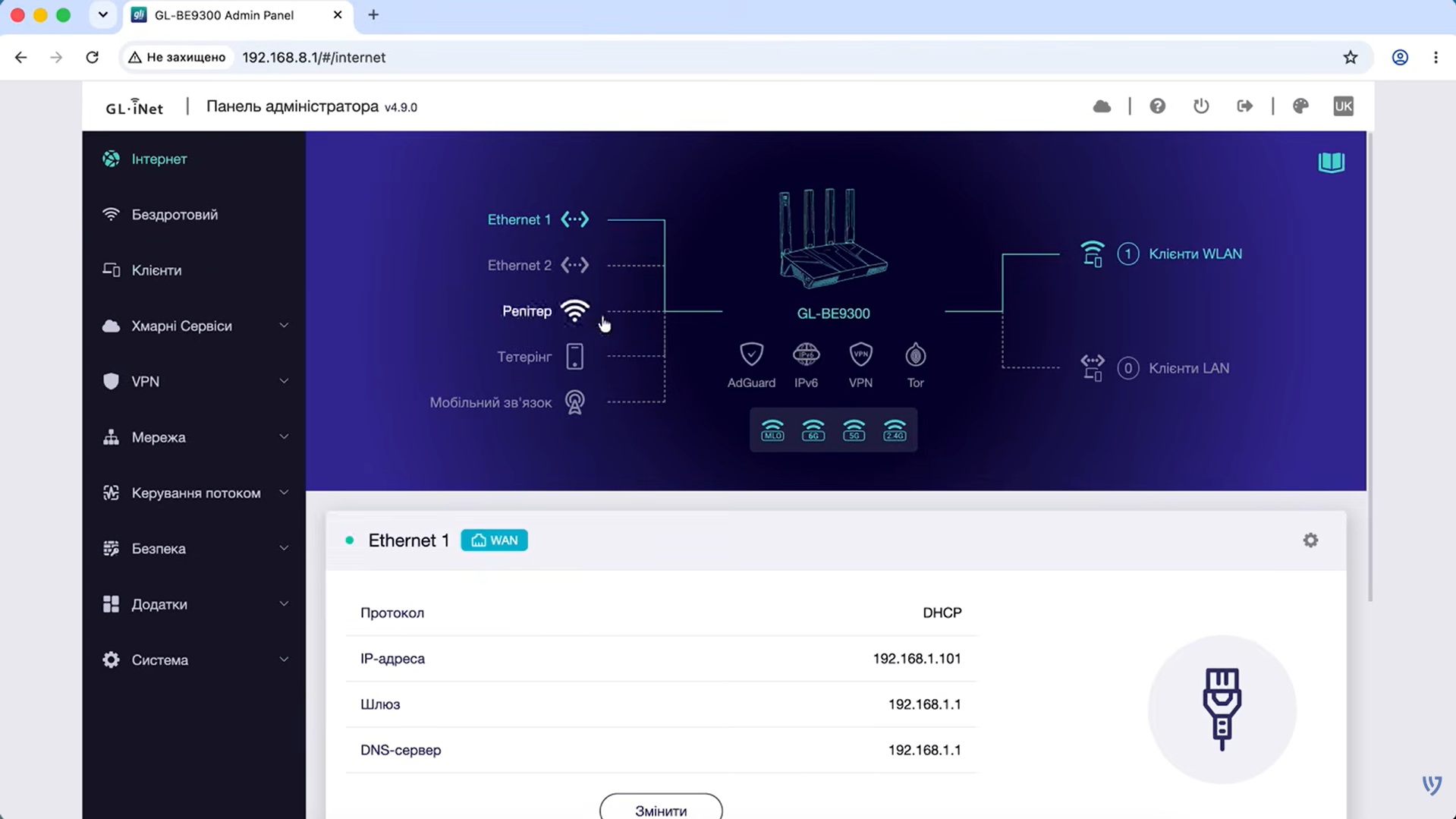1456x819 pixels.
Task: Click the GL.iNet logo
Action: [x=134, y=106]
